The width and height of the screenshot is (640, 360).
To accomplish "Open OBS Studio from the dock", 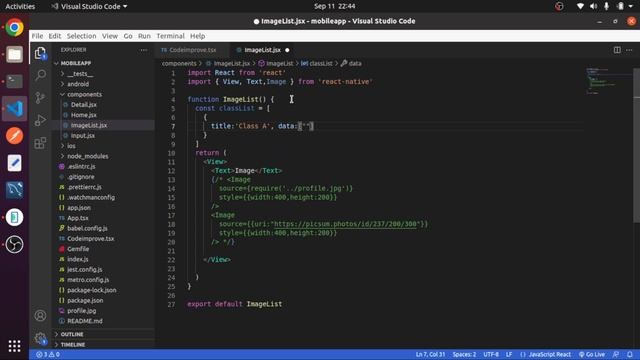I will (14, 244).
